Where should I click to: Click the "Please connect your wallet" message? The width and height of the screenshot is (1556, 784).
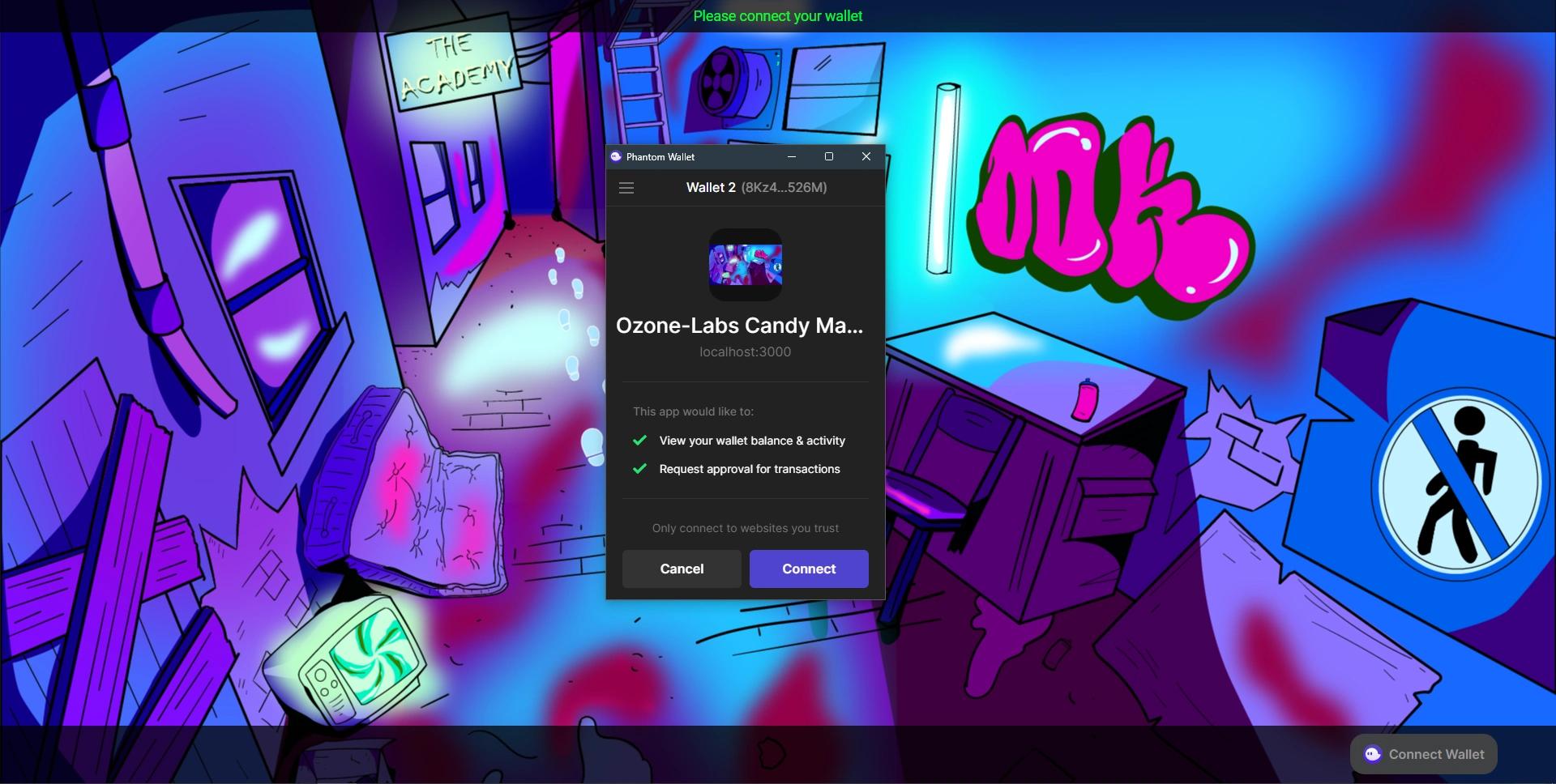(x=778, y=16)
